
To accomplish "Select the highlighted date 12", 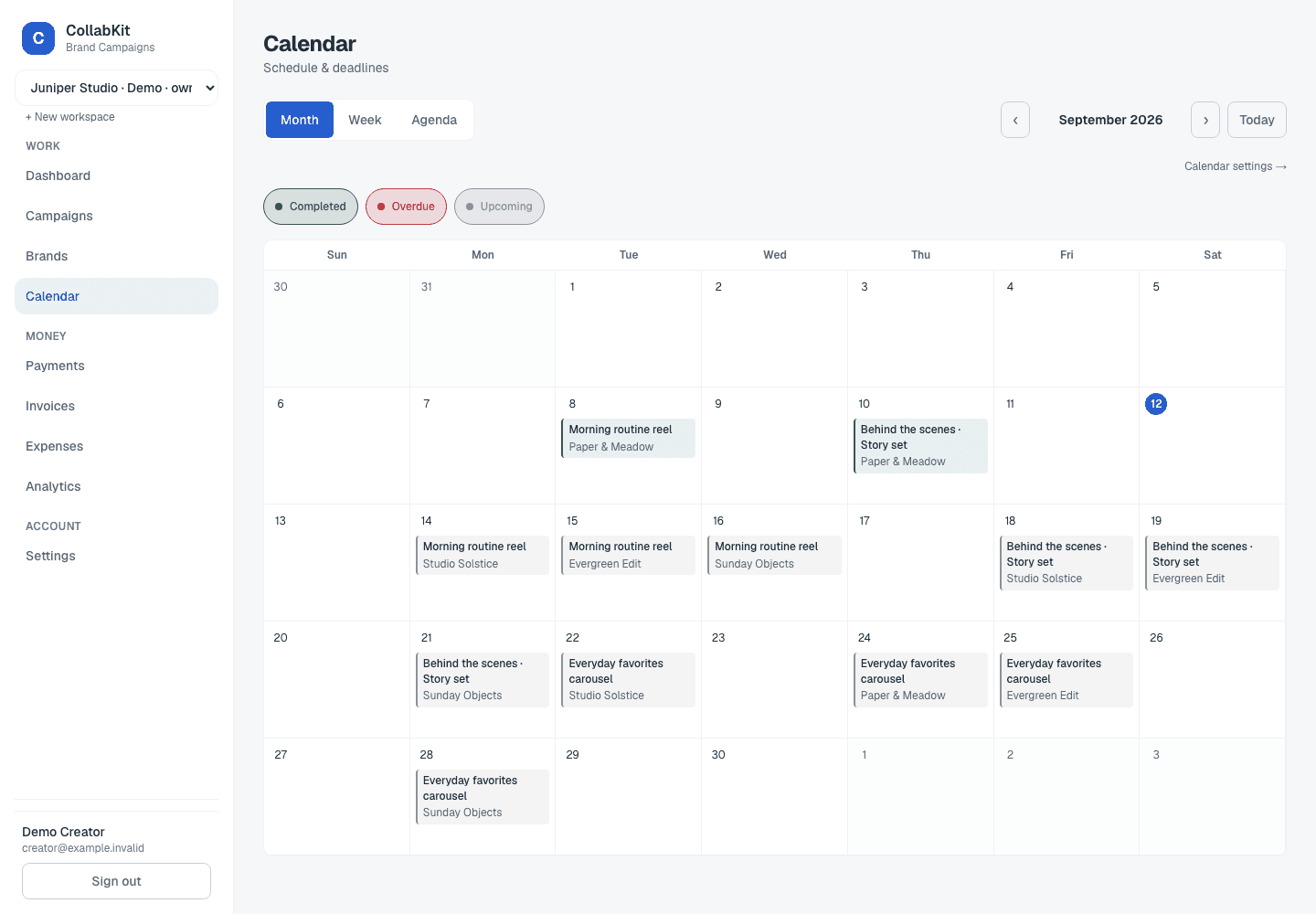I will click(x=1156, y=404).
